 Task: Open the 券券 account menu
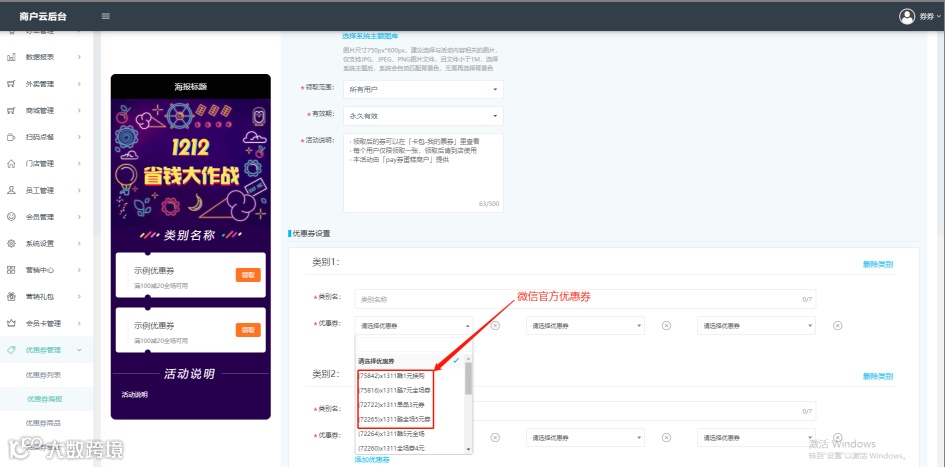tap(920, 17)
